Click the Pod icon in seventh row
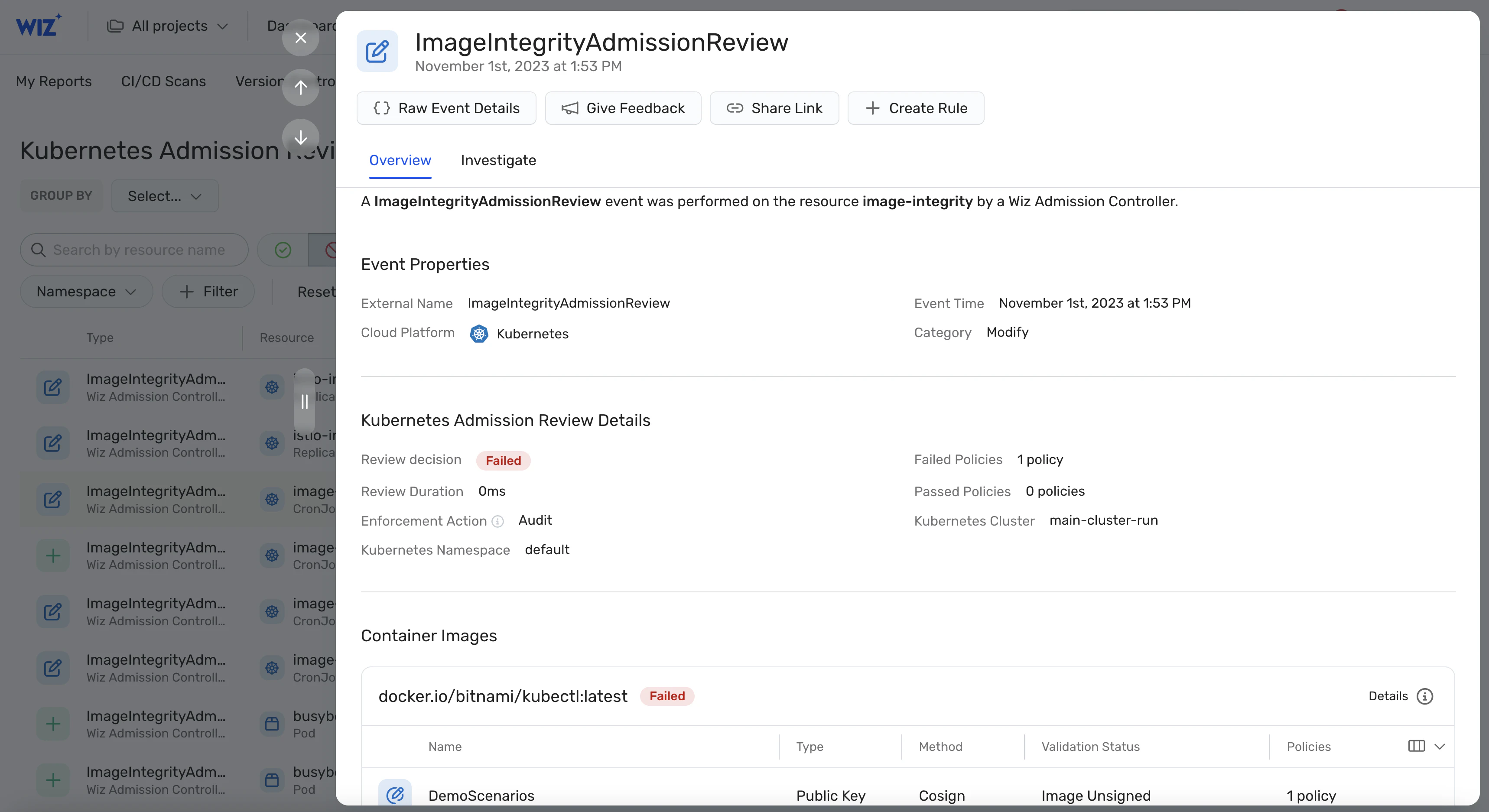Image resolution: width=1489 pixels, height=812 pixels. click(272, 724)
